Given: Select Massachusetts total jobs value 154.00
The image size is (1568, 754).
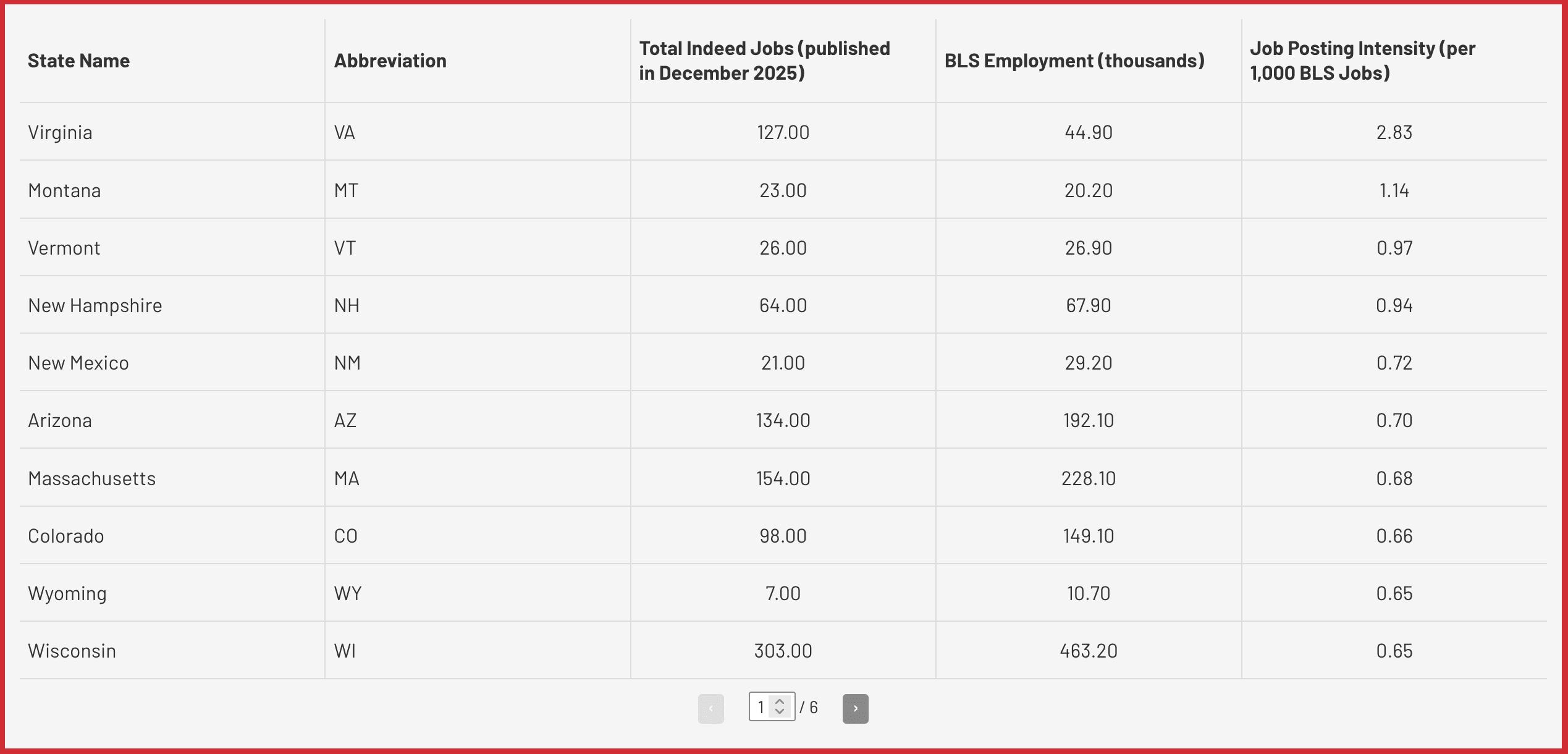Looking at the screenshot, I should point(783,478).
